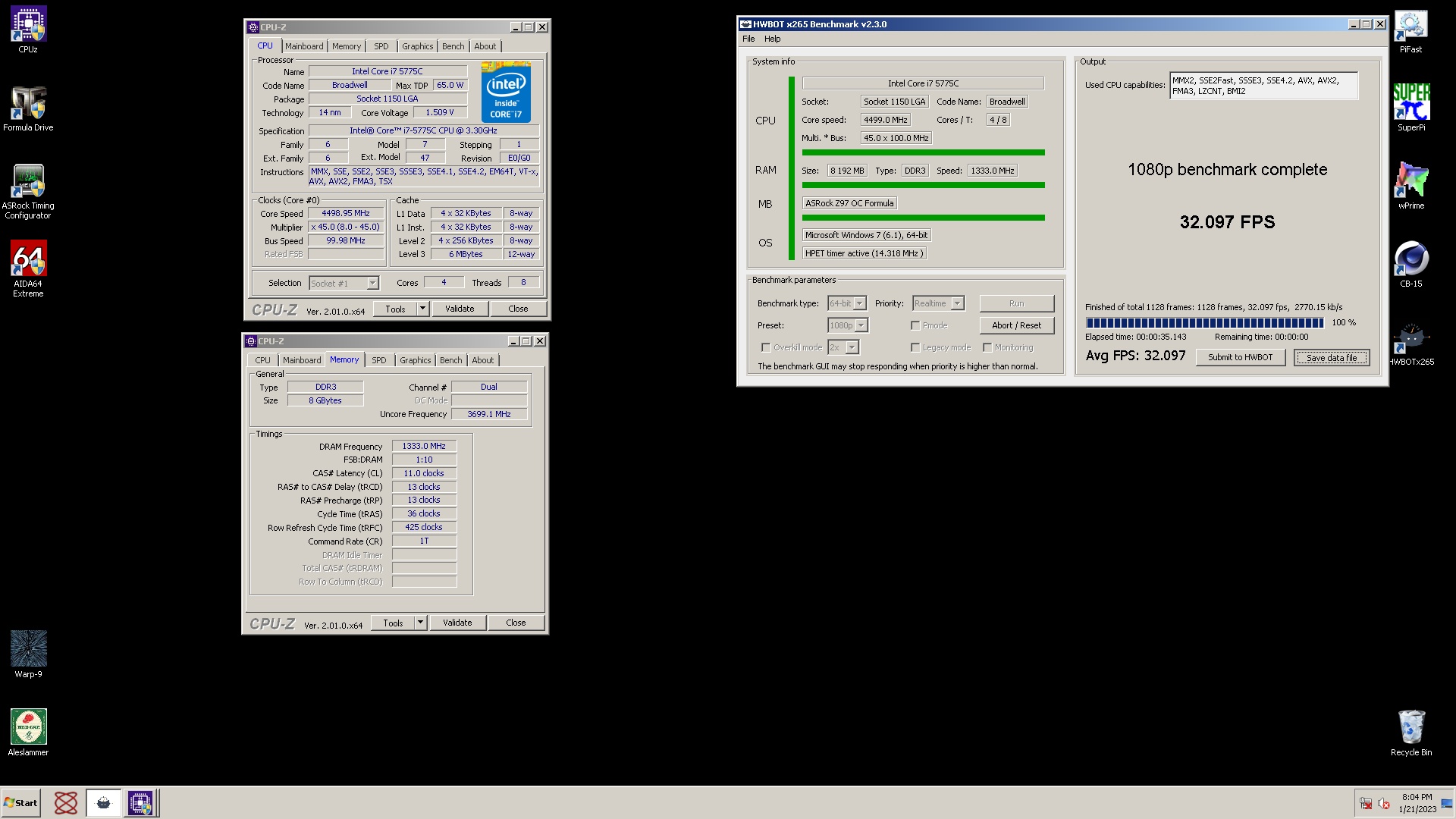The height and width of the screenshot is (819, 1456).
Task: Click the Core Voltage 1.509 V field
Action: click(440, 112)
